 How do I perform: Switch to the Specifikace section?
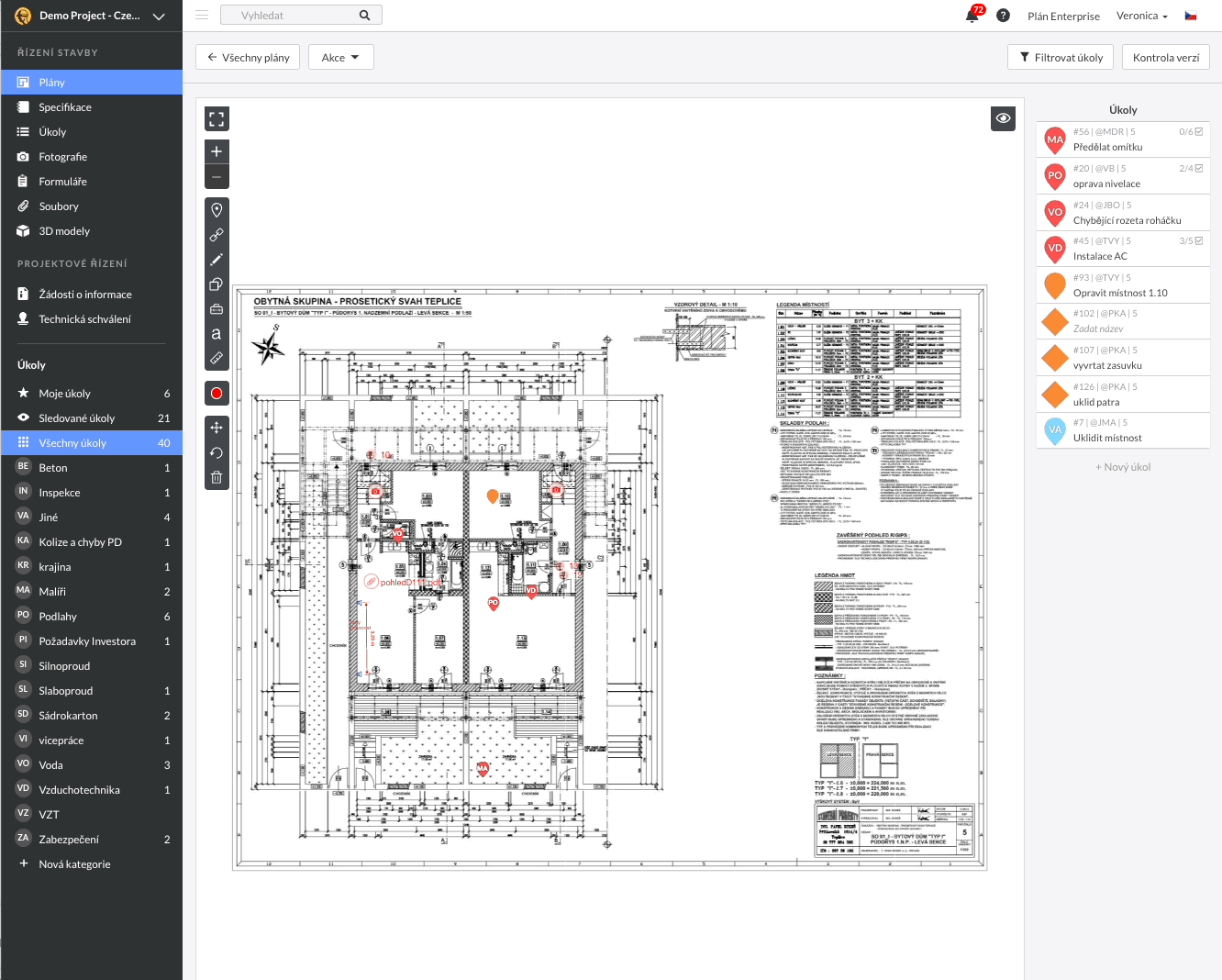pyautogui.click(x=66, y=106)
